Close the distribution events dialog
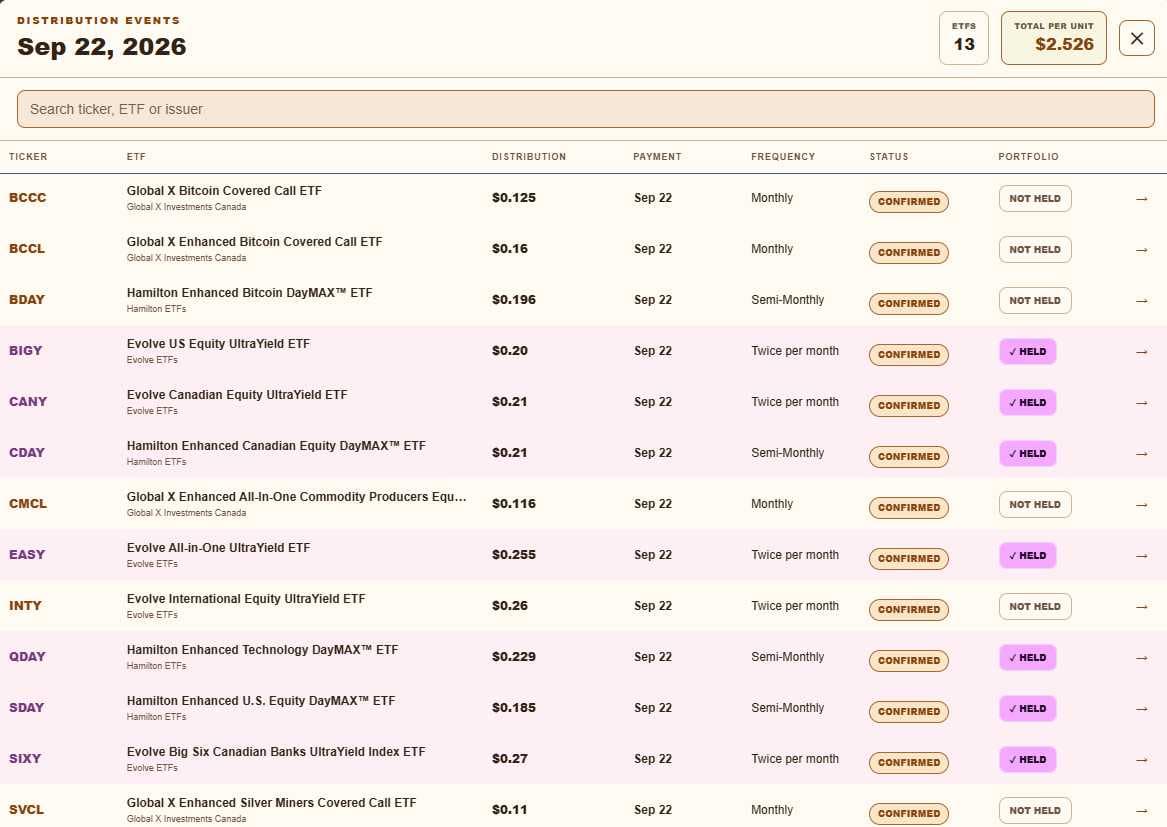 pos(1136,38)
